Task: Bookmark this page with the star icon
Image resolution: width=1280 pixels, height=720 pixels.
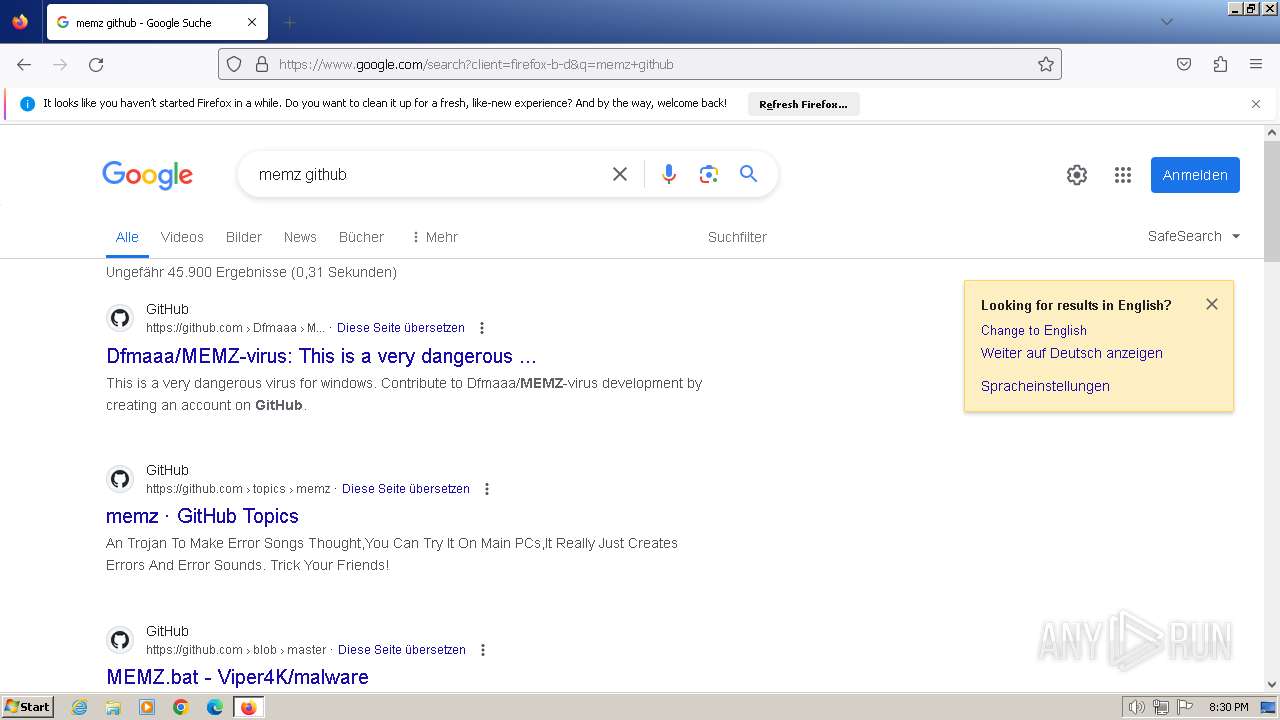Action: [x=1046, y=64]
